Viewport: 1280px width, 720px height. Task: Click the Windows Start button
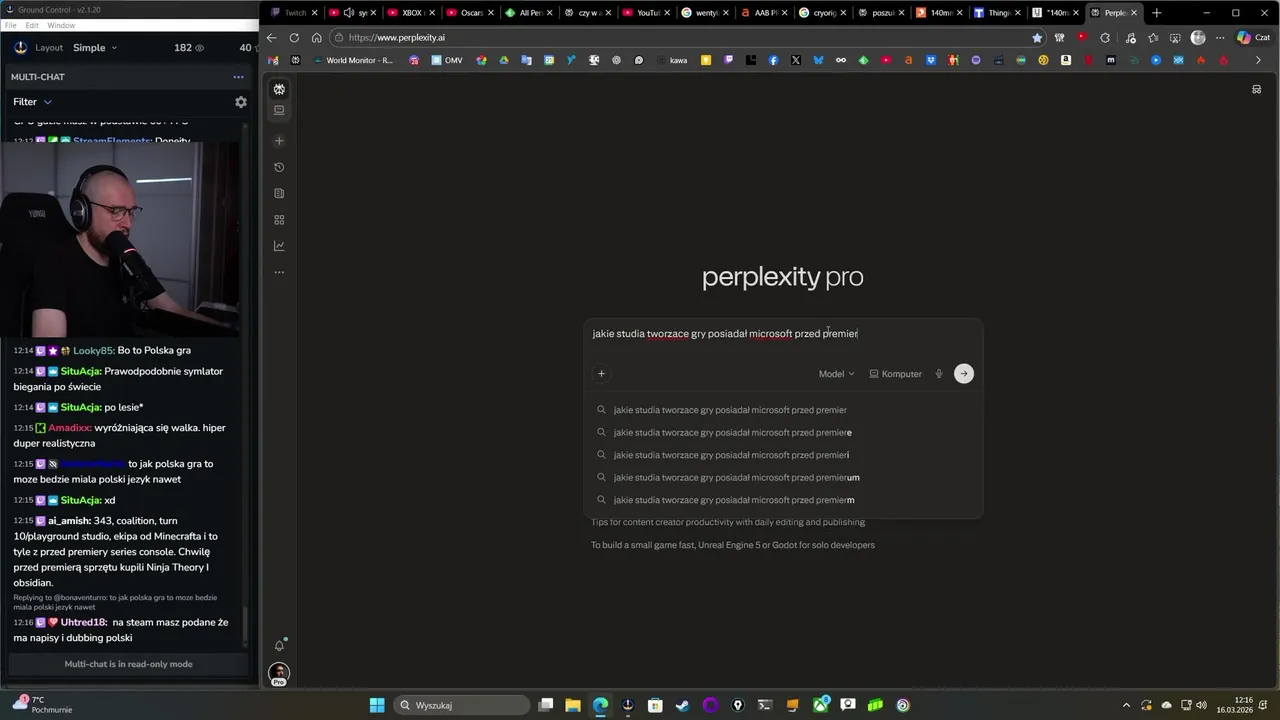(377, 705)
